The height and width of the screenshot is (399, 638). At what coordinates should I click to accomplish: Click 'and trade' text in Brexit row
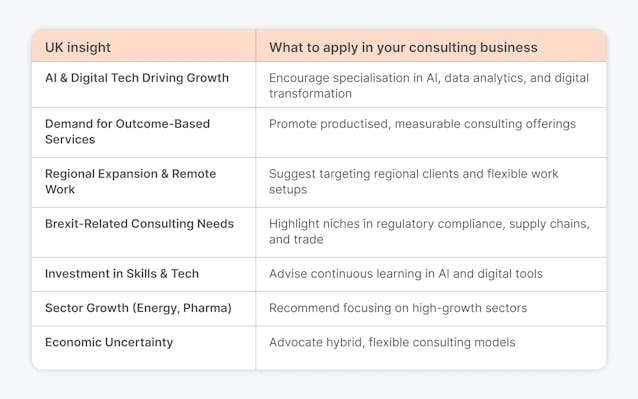[x=296, y=240]
